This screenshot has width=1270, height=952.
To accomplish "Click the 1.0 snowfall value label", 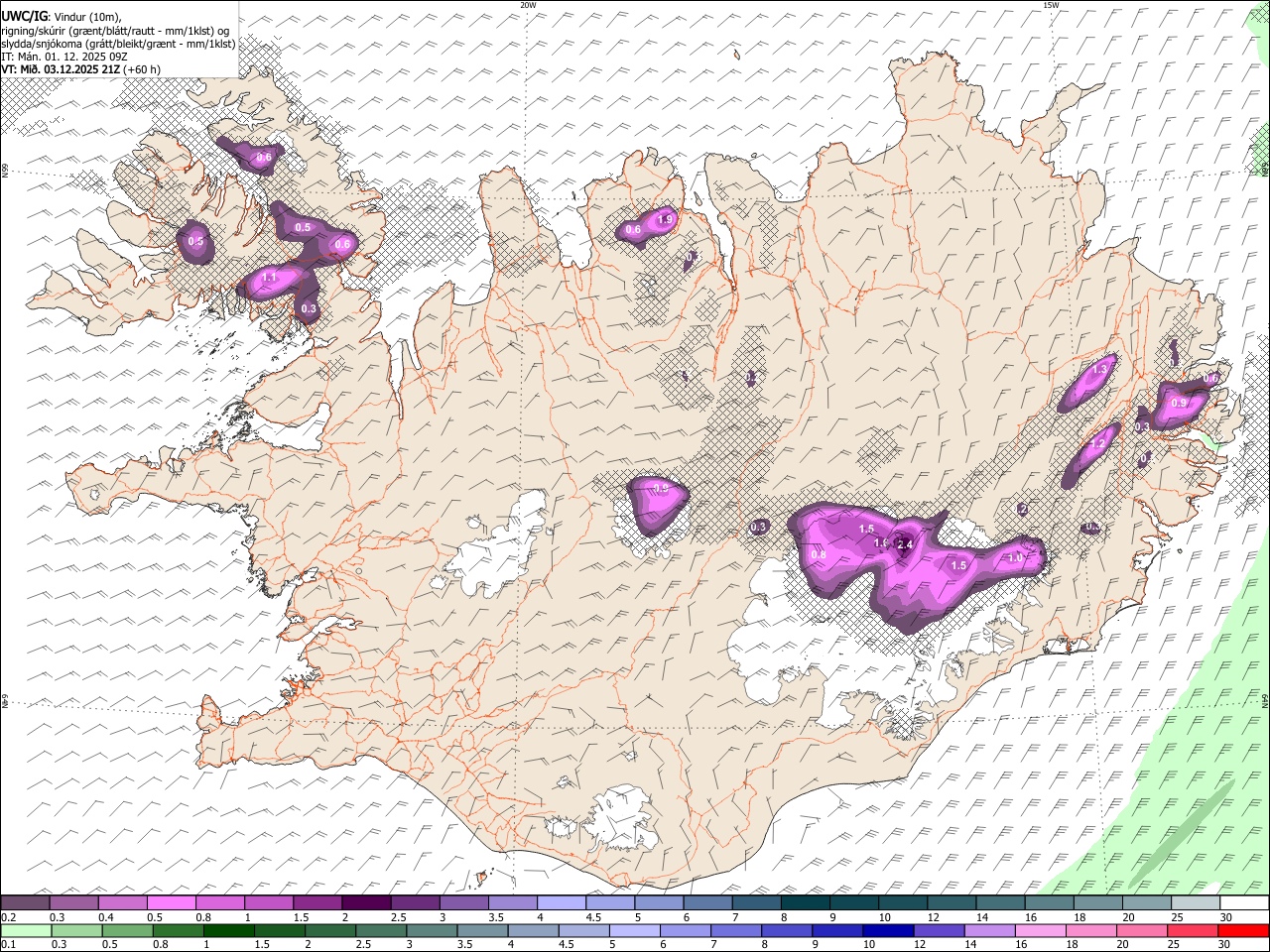I will (1015, 558).
